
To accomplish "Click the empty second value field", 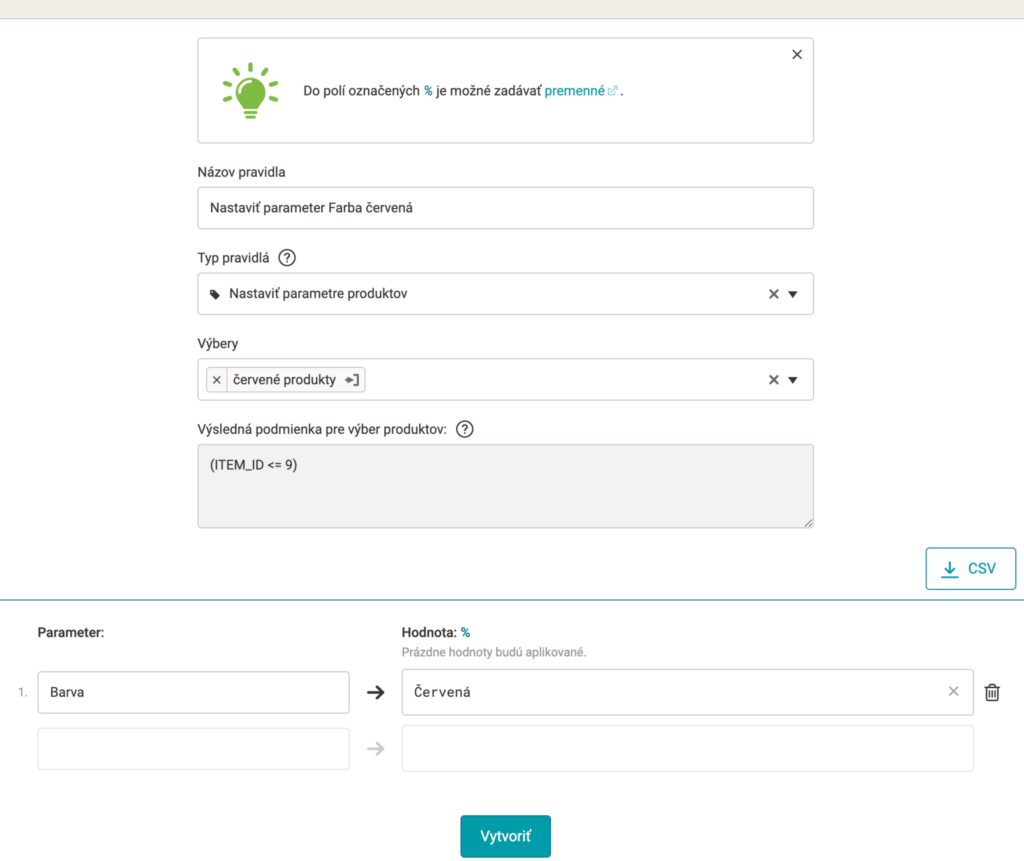I will 688,749.
